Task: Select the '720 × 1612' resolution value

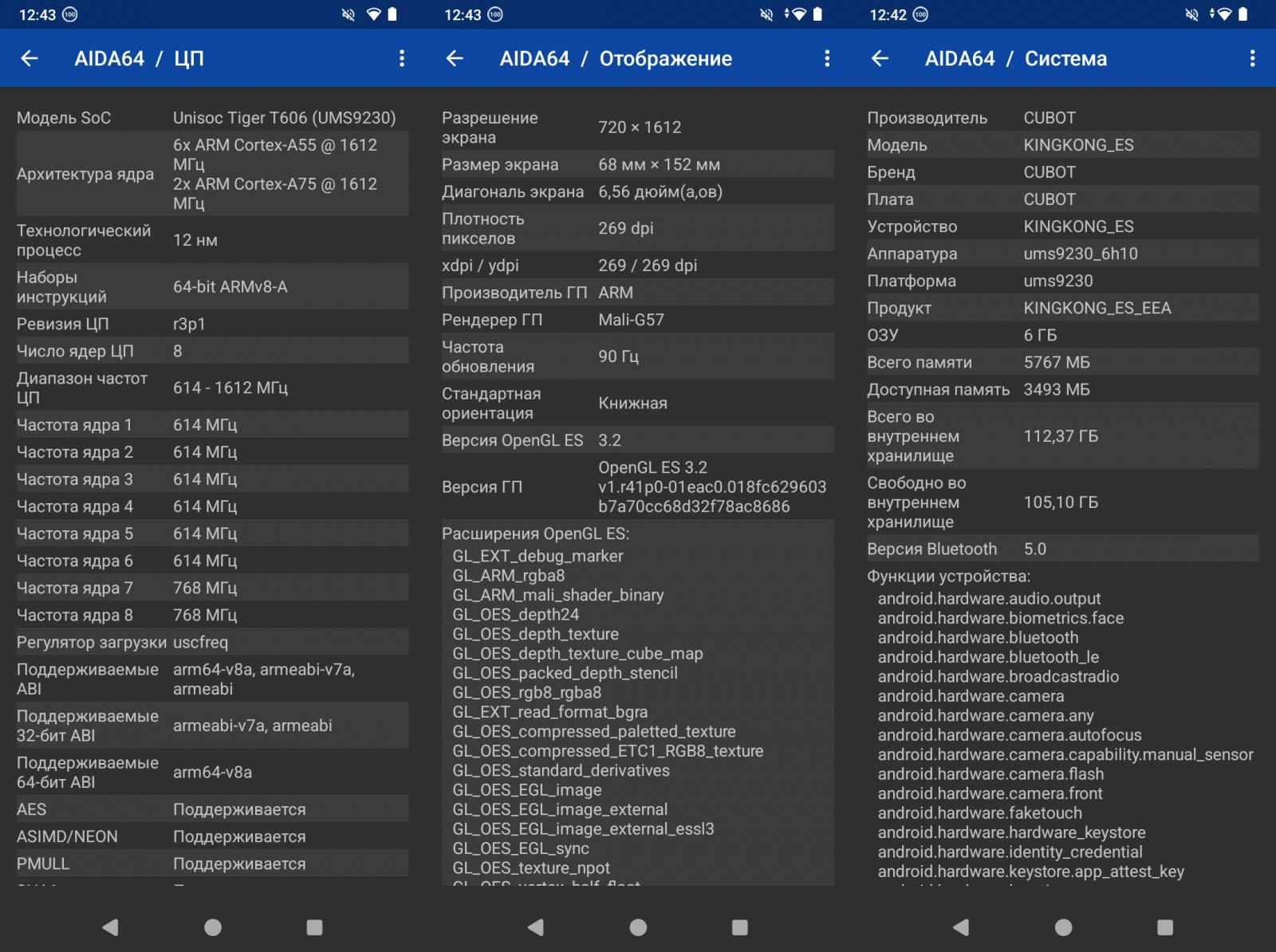Action: [640, 127]
